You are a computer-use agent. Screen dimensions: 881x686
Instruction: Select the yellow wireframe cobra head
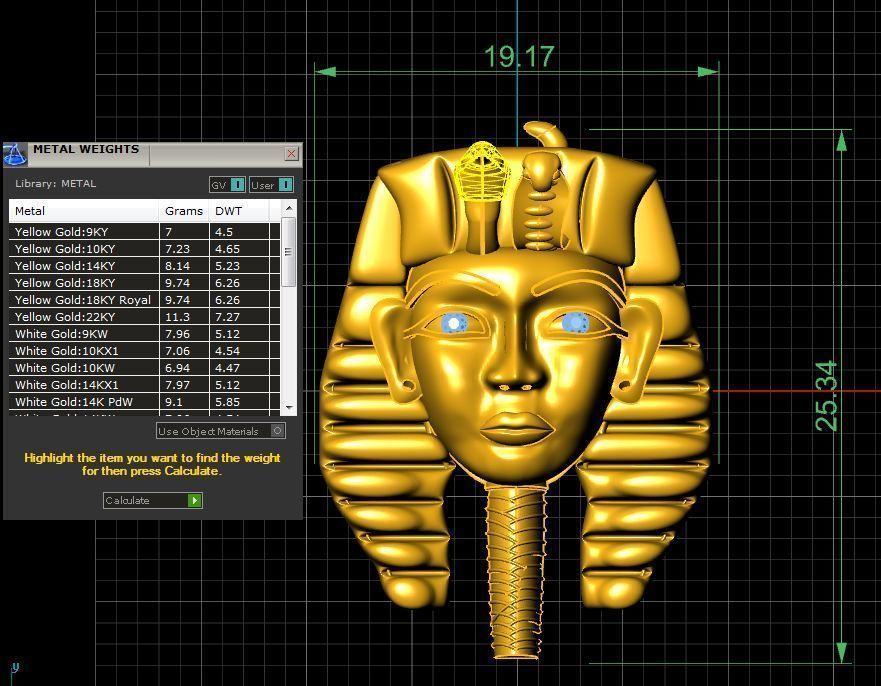[482, 170]
